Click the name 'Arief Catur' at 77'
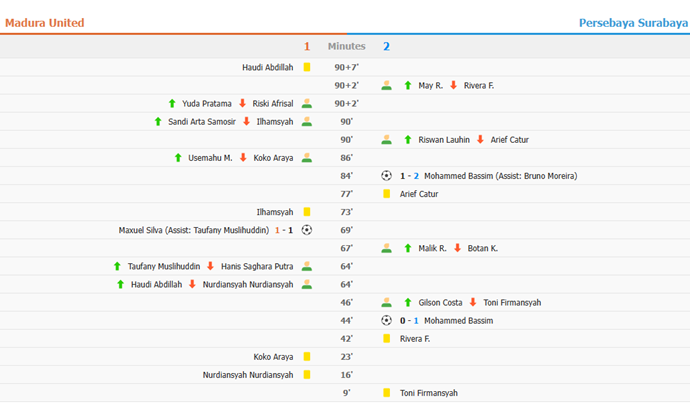Image resolution: width=690 pixels, height=404 pixels. (419, 194)
